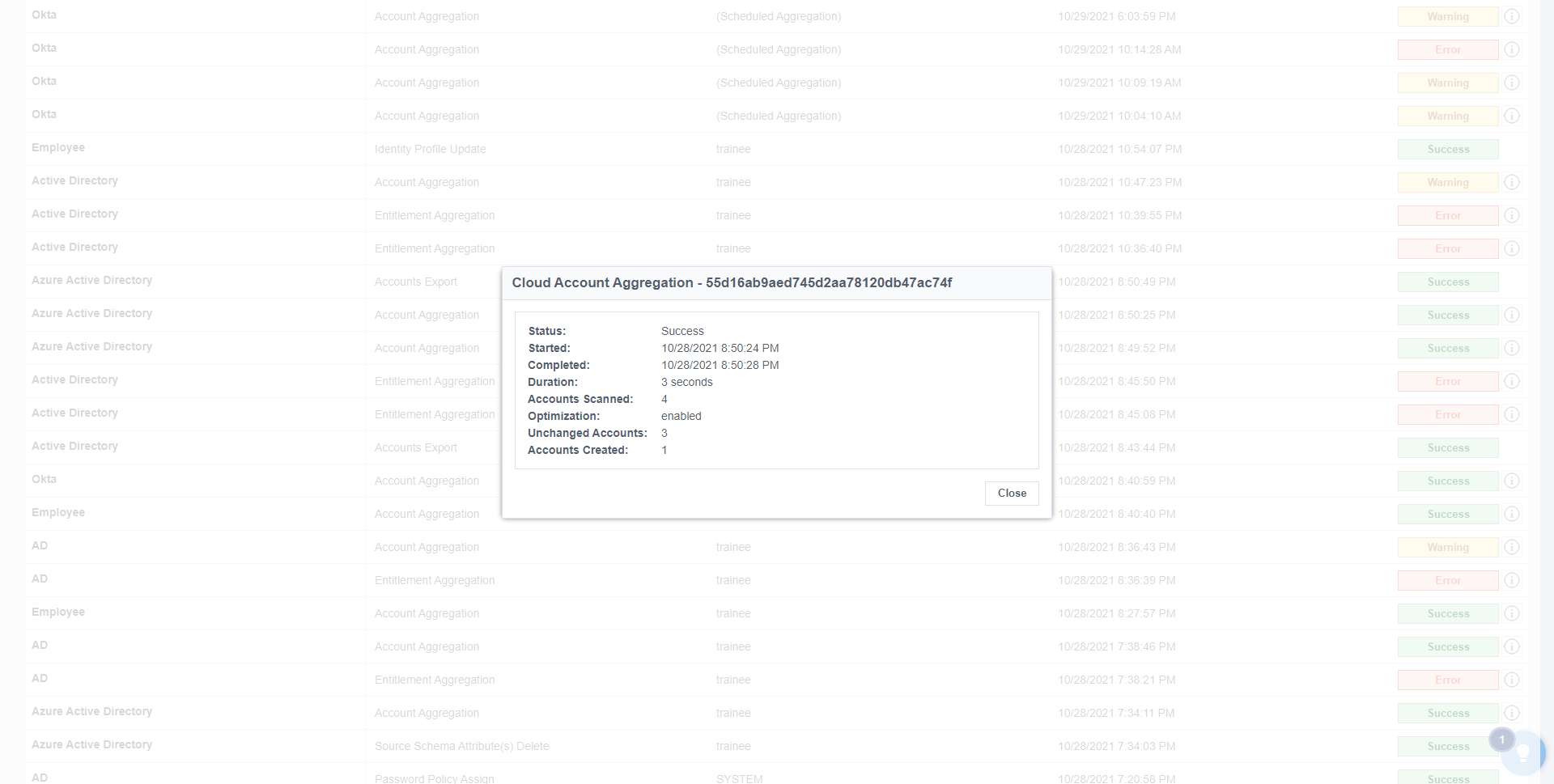Click info icon for Okta 10:14:28 AM error
The width and height of the screenshot is (1554, 784).
tap(1511, 49)
